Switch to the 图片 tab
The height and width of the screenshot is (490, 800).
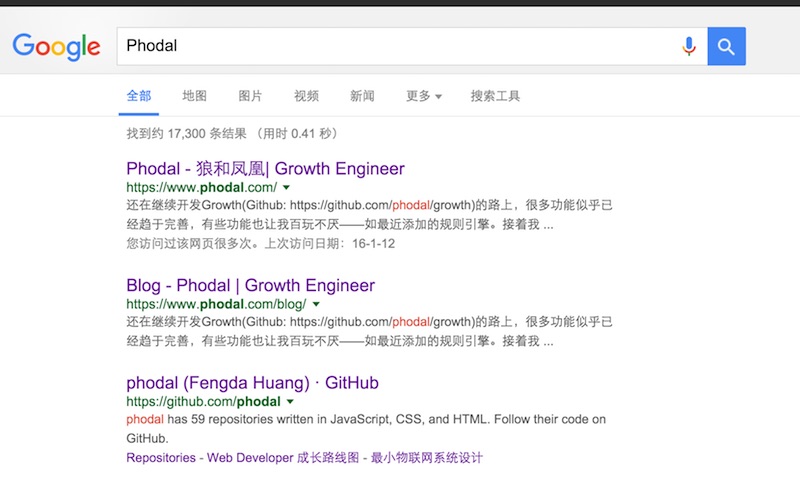tap(251, 96)
